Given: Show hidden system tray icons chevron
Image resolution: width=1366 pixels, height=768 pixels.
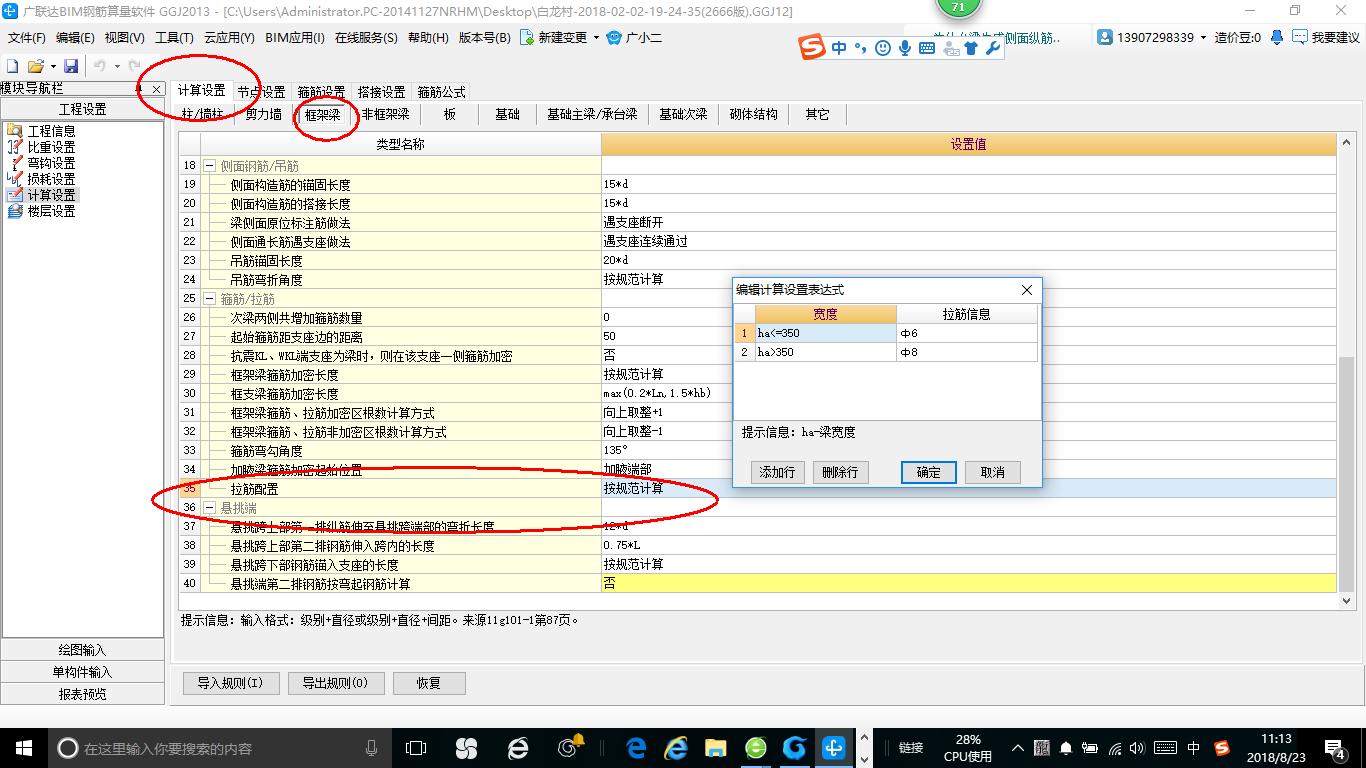Looking at the screenshot, I should 1017,747.
